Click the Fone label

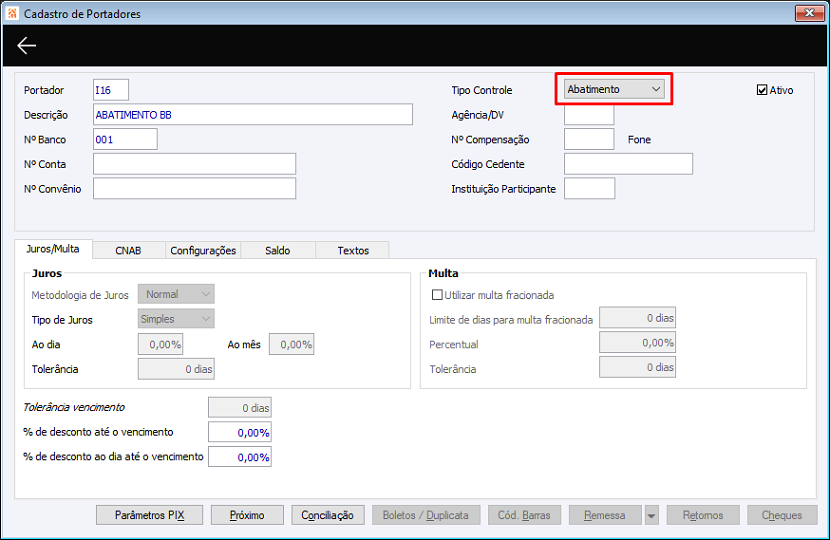[639, 139]
